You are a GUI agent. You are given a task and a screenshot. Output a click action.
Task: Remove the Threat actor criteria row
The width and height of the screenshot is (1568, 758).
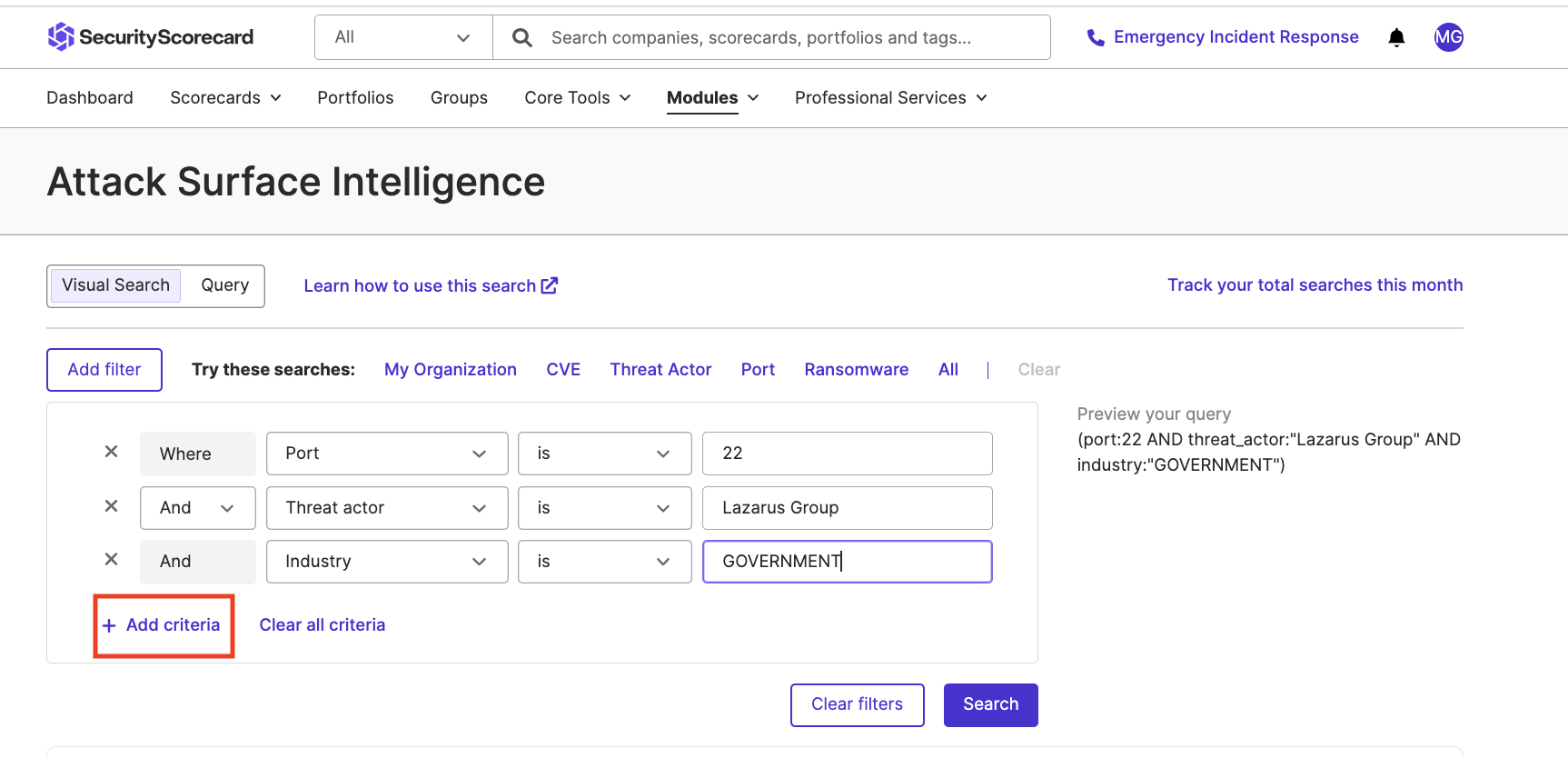click(x=111, y=506)
